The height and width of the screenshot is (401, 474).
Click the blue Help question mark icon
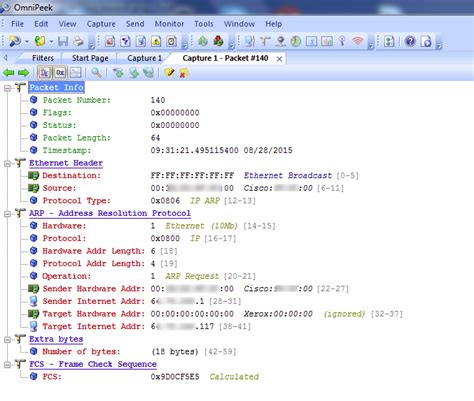410,41
